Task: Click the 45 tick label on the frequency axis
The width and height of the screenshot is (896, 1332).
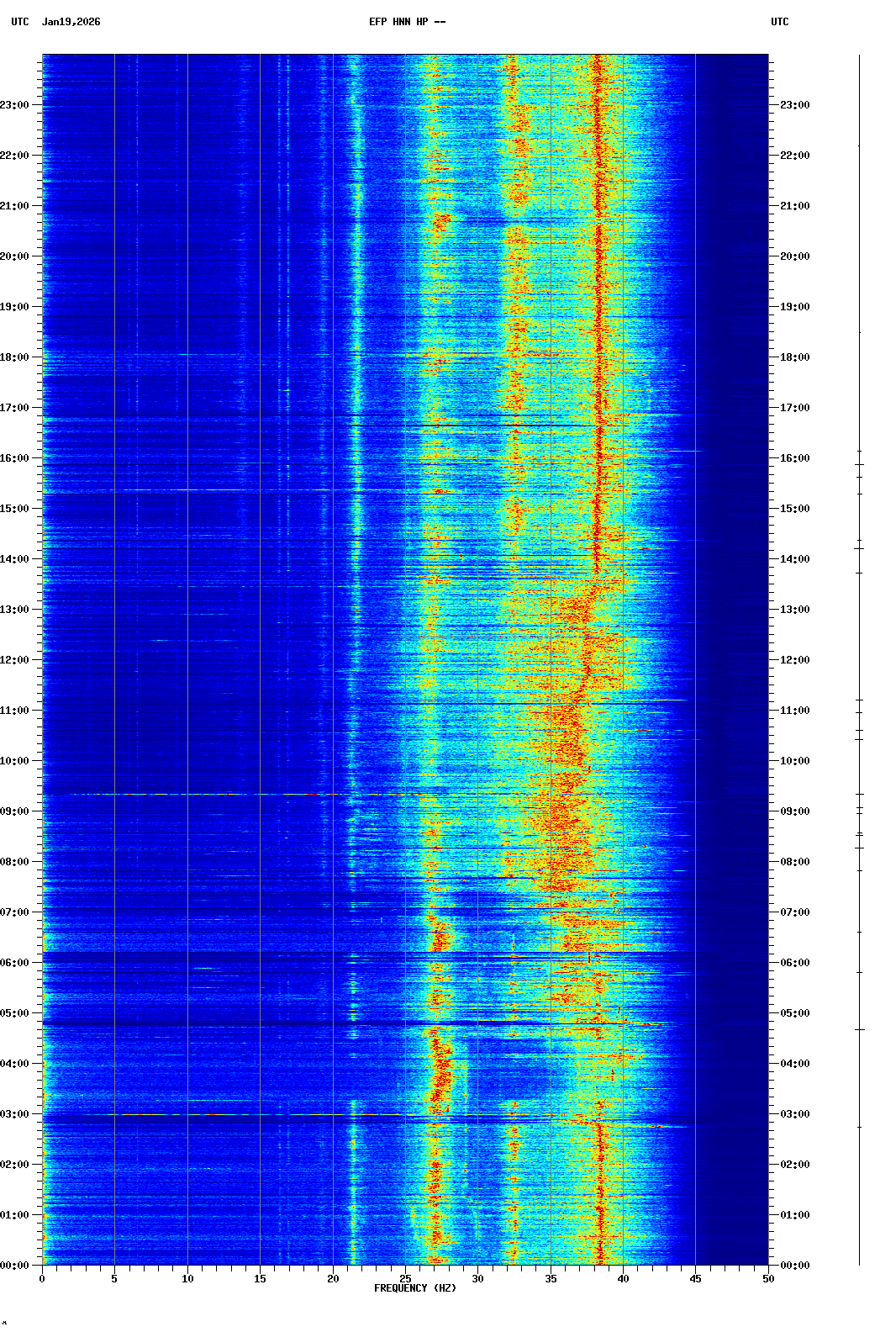Action: point(695,1279)
